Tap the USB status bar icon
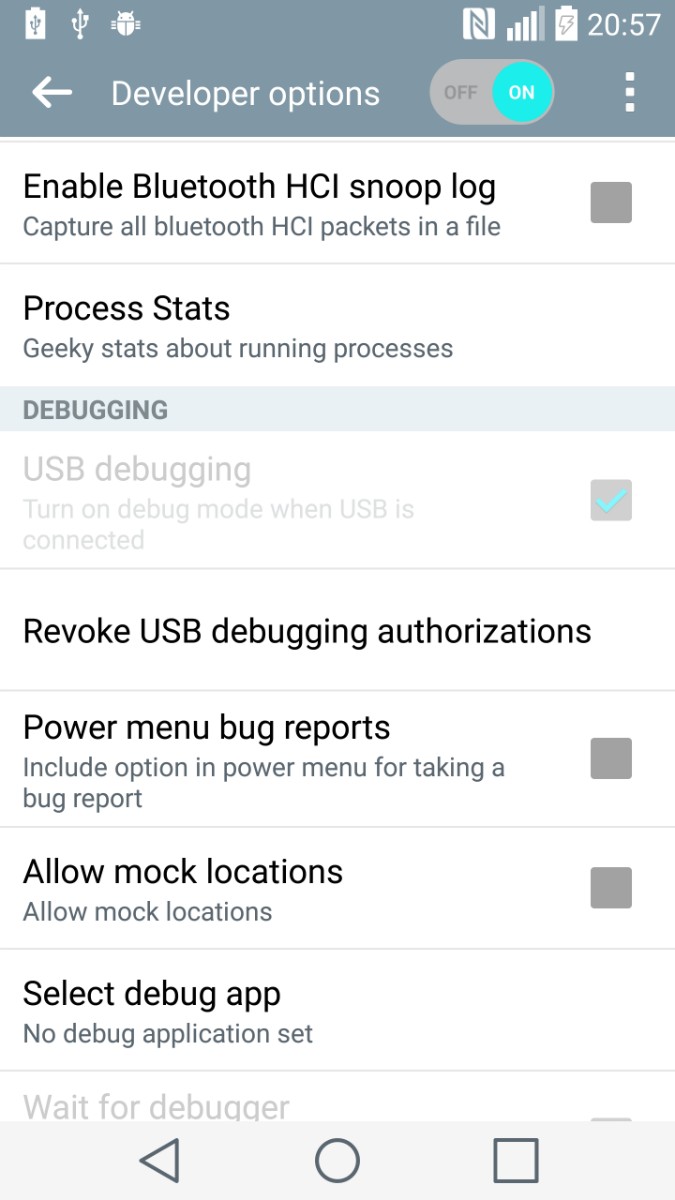Screen dimensions: 675x1200 coord(80,24)
